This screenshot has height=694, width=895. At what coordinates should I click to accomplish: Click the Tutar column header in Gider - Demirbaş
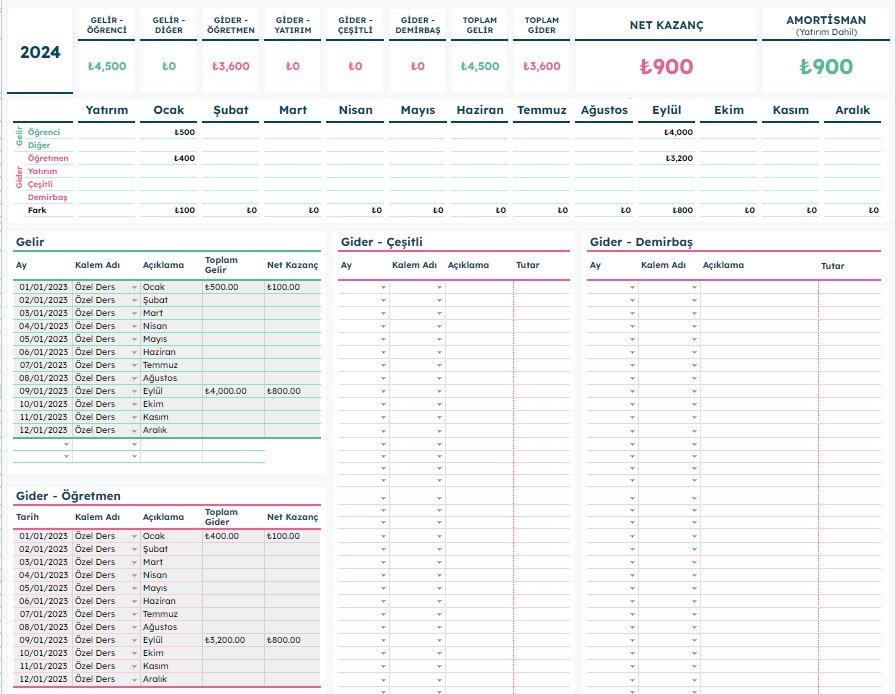tap(832, 266)
